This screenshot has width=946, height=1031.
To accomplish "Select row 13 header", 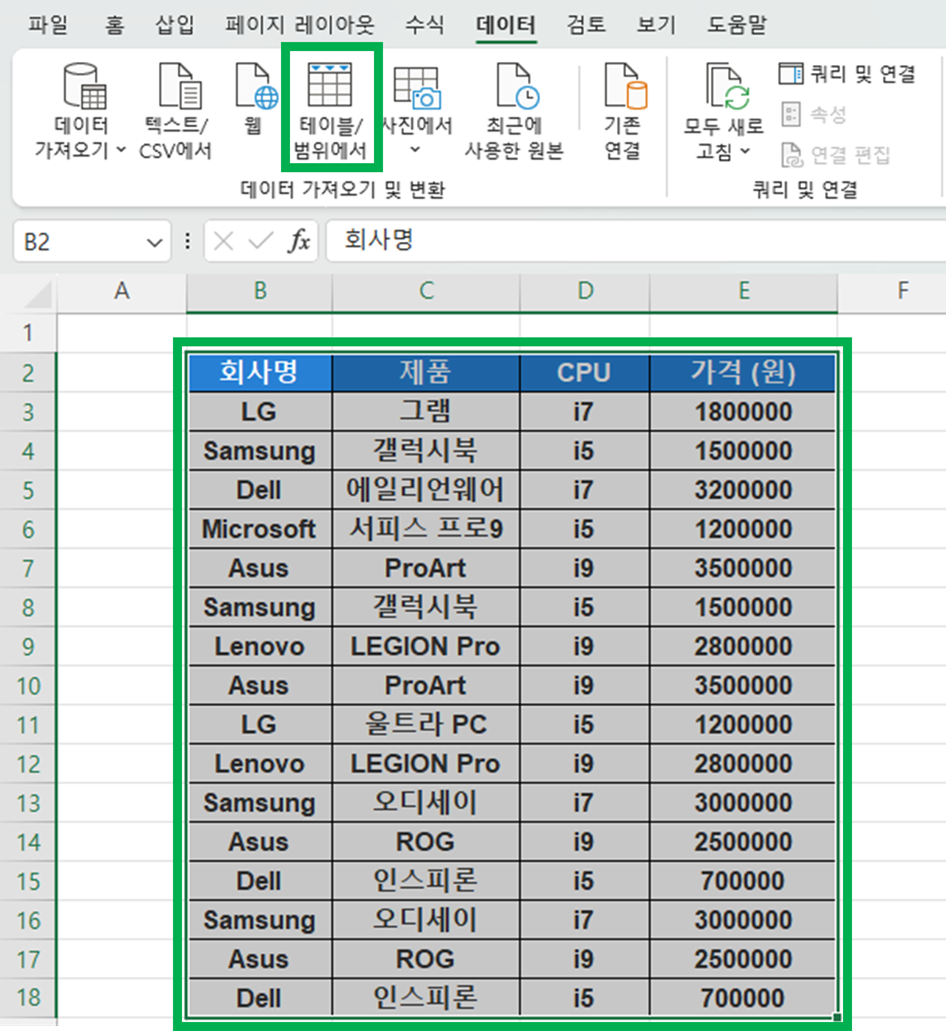I will 28,803.
